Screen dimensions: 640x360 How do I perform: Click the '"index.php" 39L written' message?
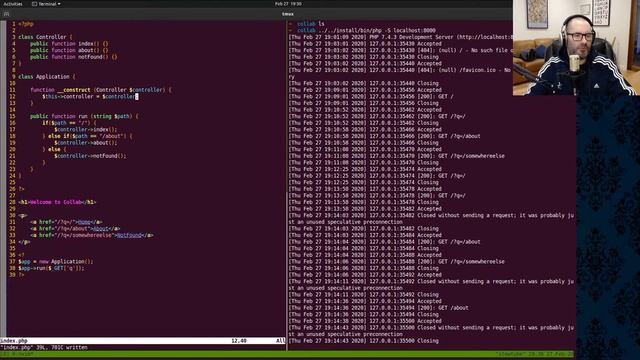pos(44,347)
